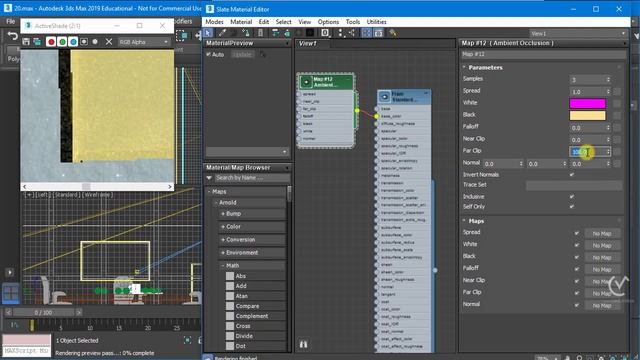Select the Select Tool arrow in Slate toolbar

(208, 33)
